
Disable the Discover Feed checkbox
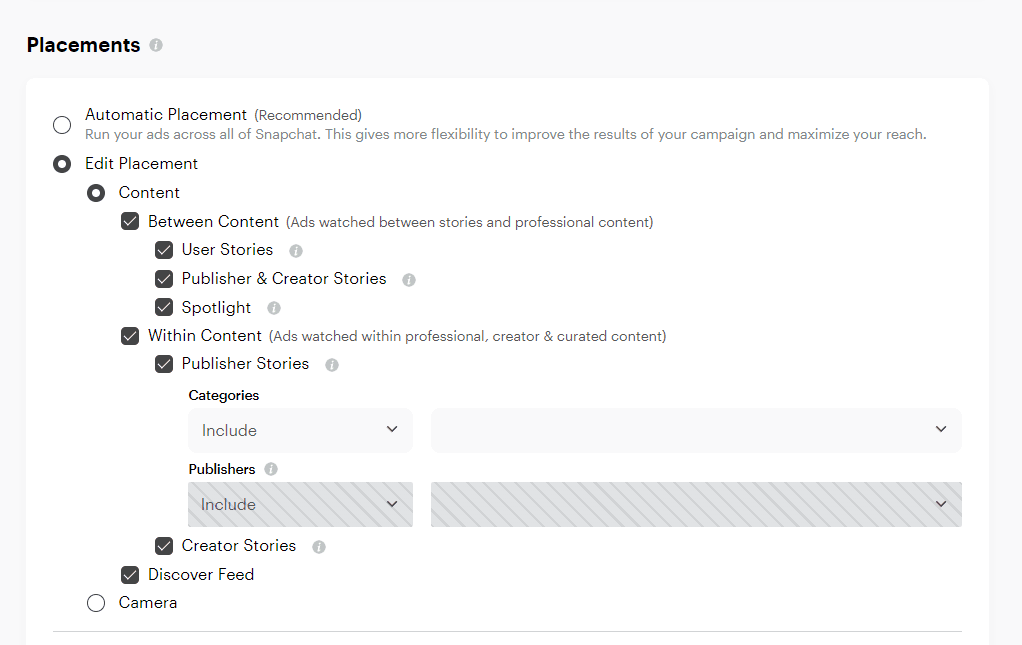click(130, 575)
